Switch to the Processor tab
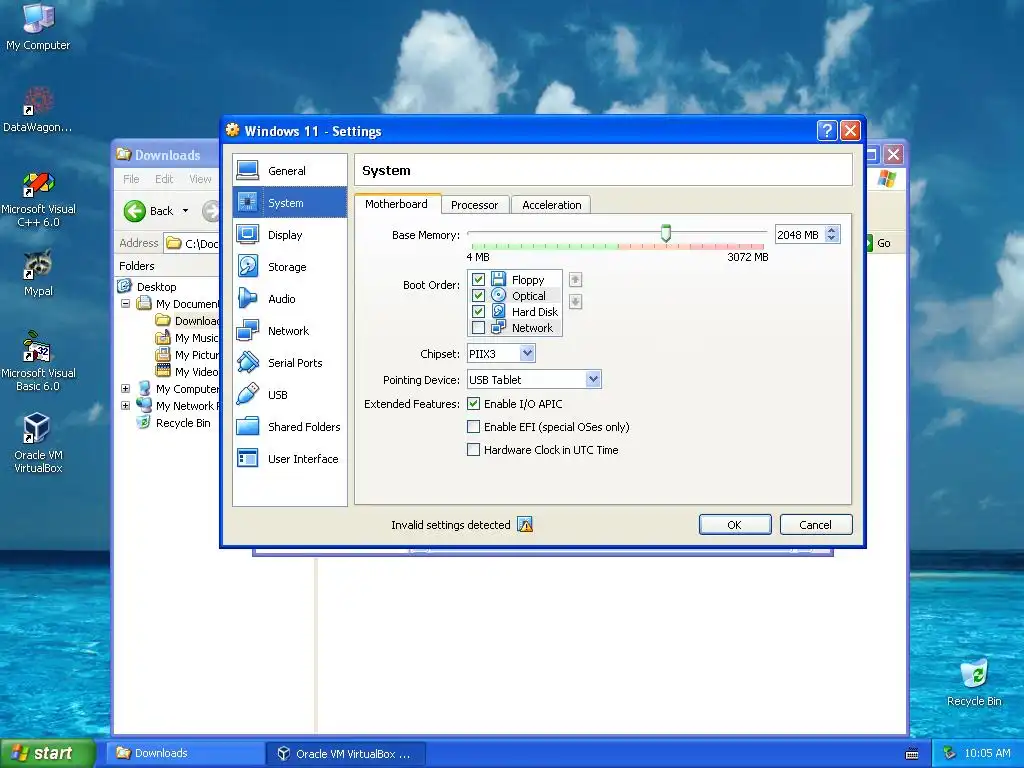This screenshot has height=768, width=1024. (475, 205)
